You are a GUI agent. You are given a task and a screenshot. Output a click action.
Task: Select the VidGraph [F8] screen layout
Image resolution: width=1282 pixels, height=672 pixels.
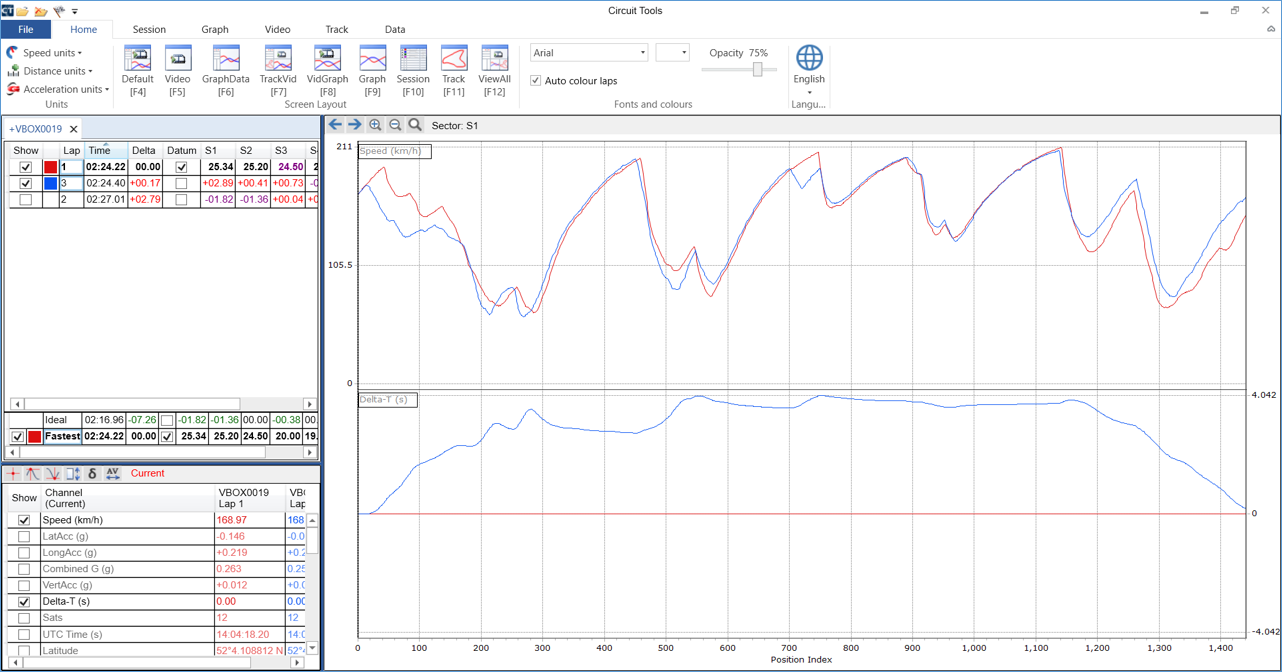tap(327, 70)
